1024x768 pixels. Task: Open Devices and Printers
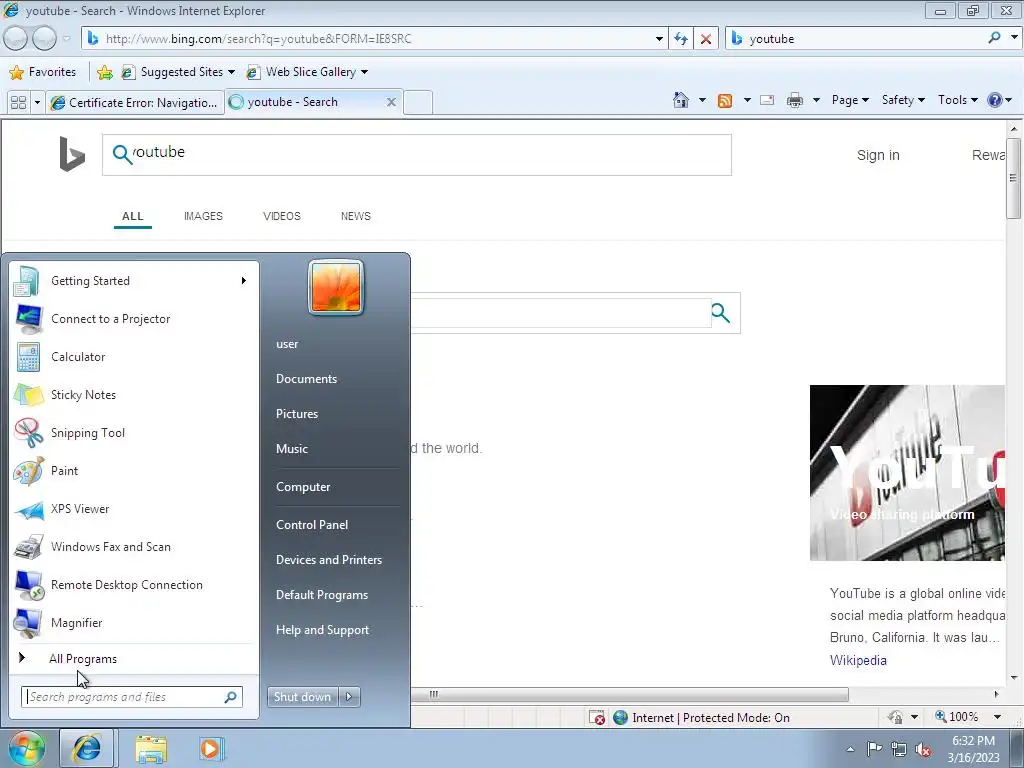coord(328,560)
